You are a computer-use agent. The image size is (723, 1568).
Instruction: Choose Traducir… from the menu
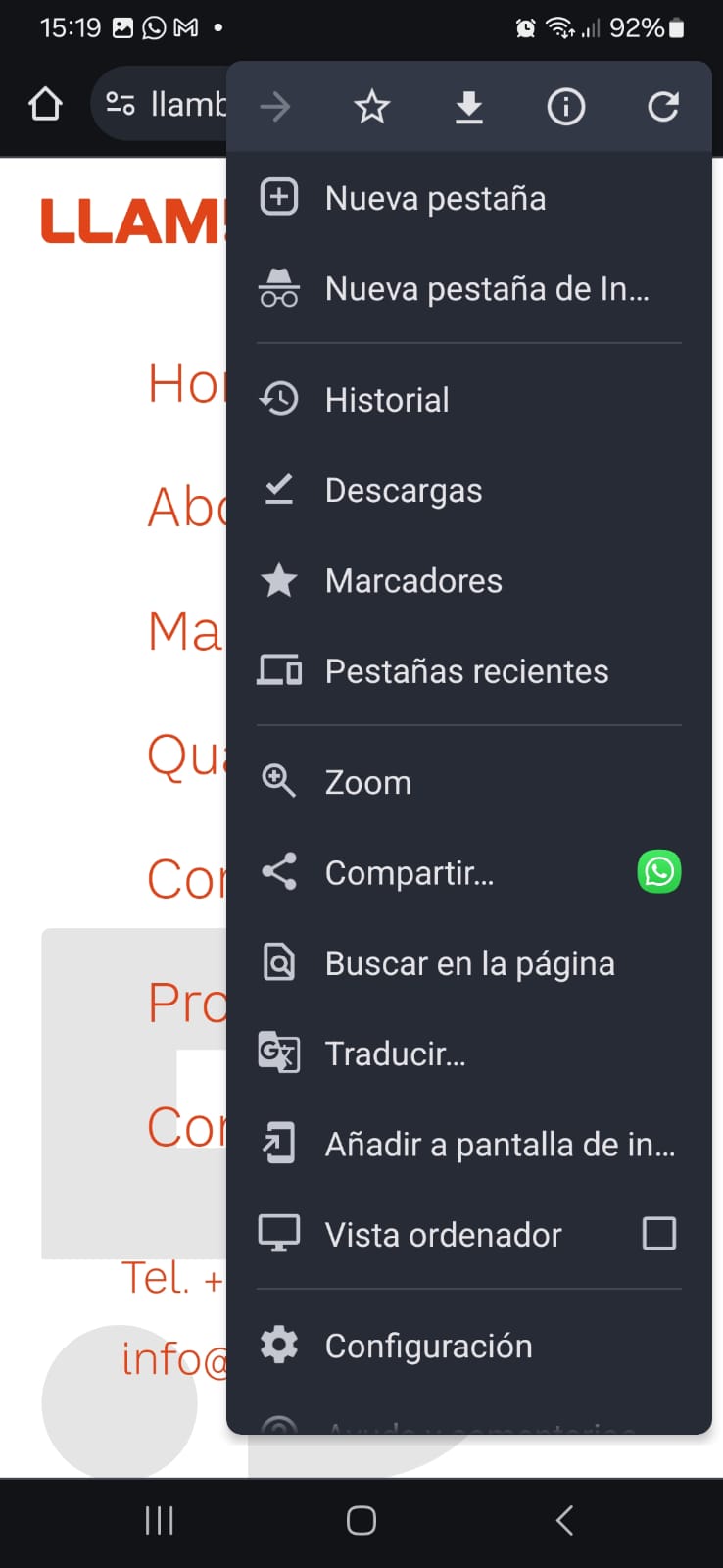395,1054
